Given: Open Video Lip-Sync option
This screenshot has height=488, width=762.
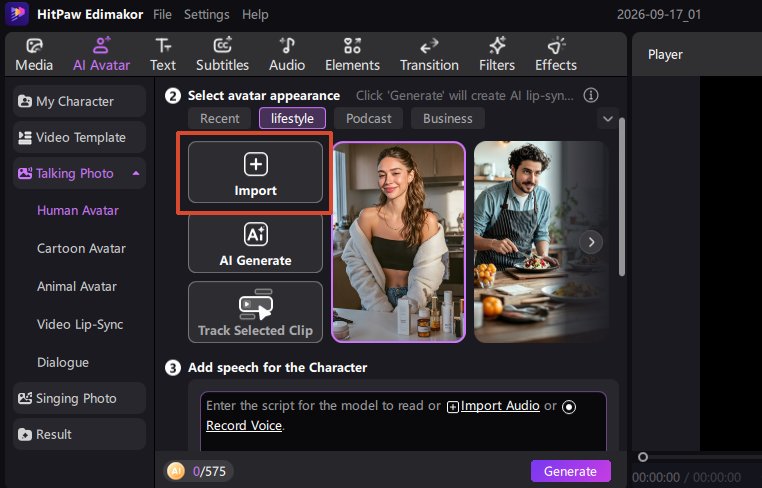Looking at the screenshot, I should tap(80, 324).
